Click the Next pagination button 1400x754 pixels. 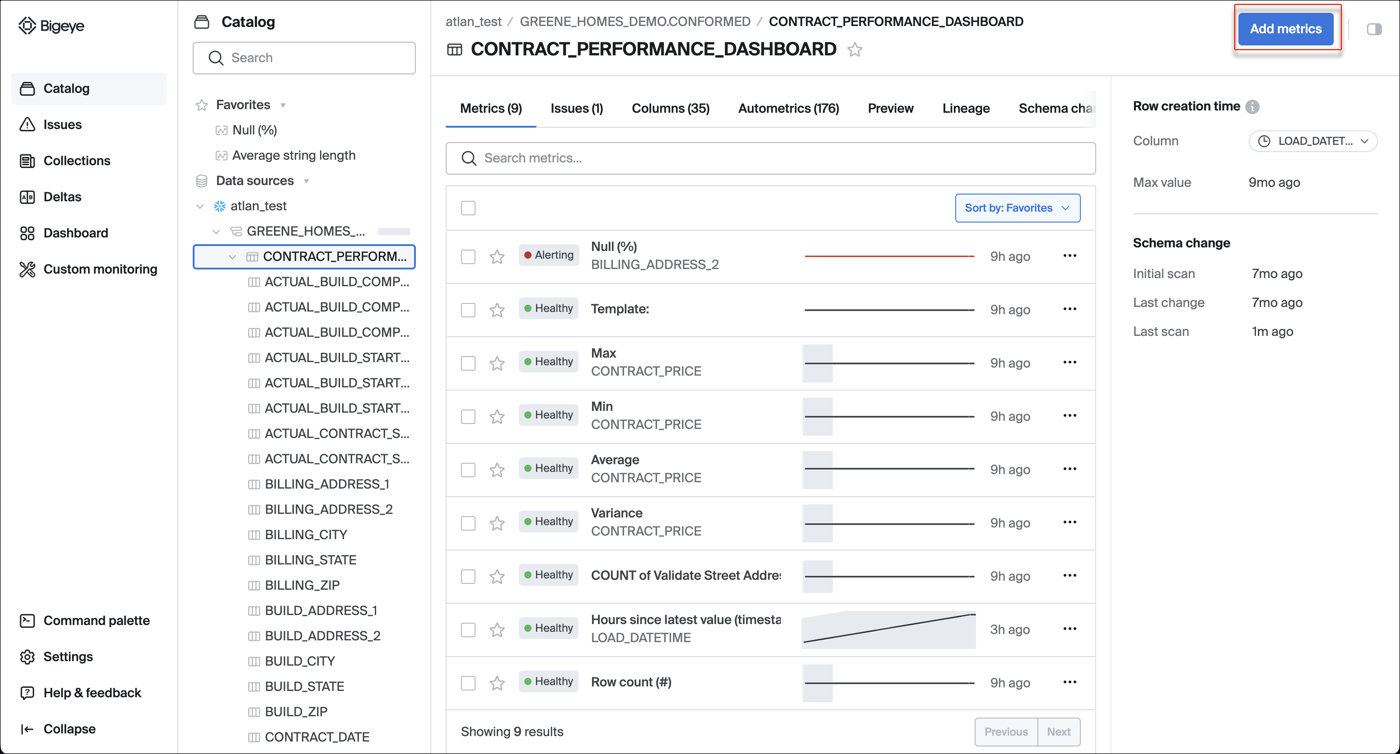pos(1059,732)
